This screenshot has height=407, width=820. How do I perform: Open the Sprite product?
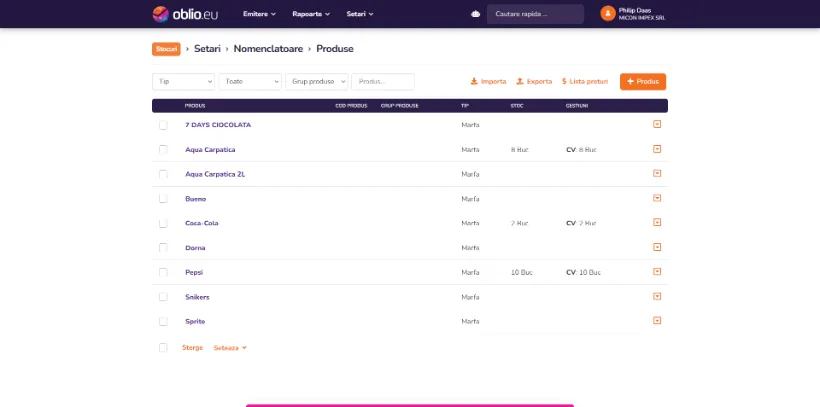coord(195,322)
